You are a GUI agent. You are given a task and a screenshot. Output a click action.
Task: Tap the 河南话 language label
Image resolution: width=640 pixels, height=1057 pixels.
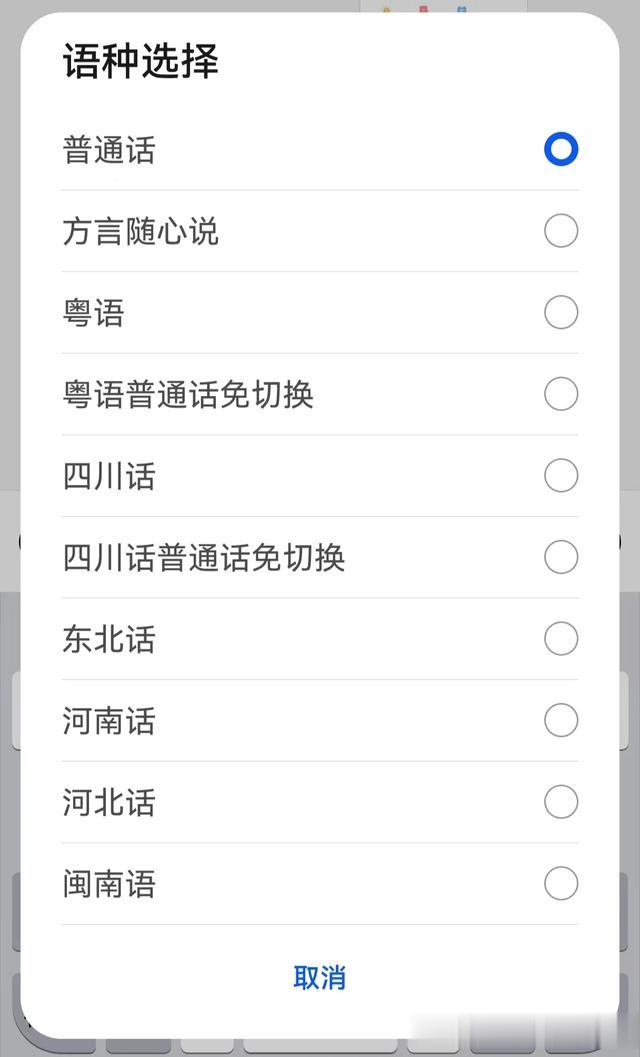[109, 721]
